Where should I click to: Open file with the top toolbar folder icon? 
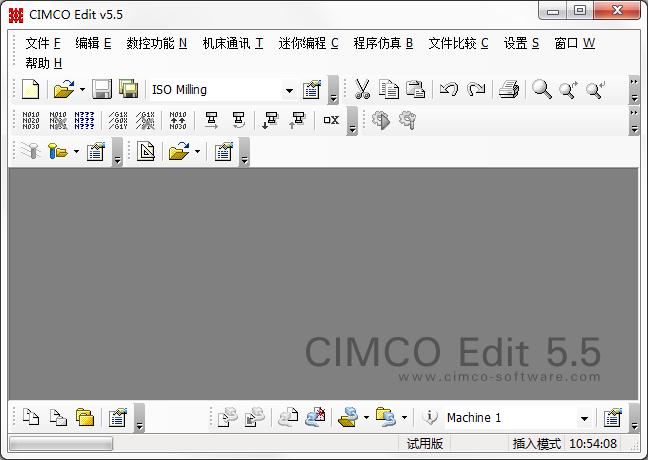pyautogui.click(x=64, y=89)
